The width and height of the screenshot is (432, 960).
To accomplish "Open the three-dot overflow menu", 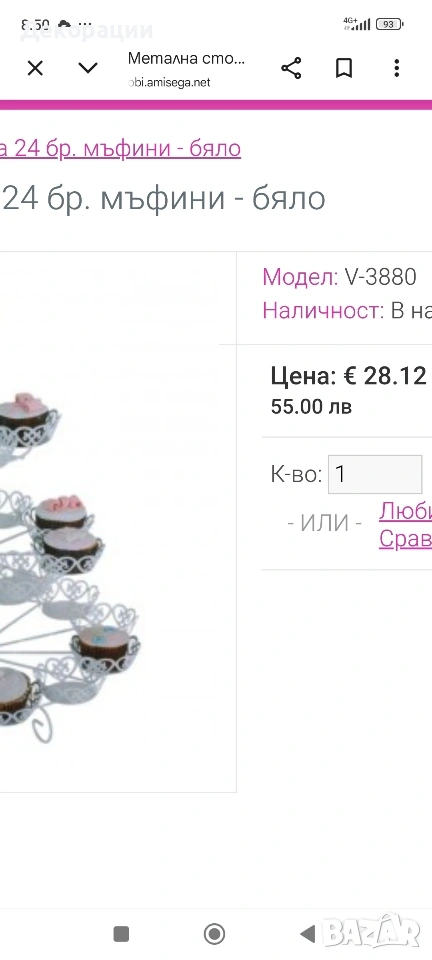I will pyautogui.click(x=397, y=68).
